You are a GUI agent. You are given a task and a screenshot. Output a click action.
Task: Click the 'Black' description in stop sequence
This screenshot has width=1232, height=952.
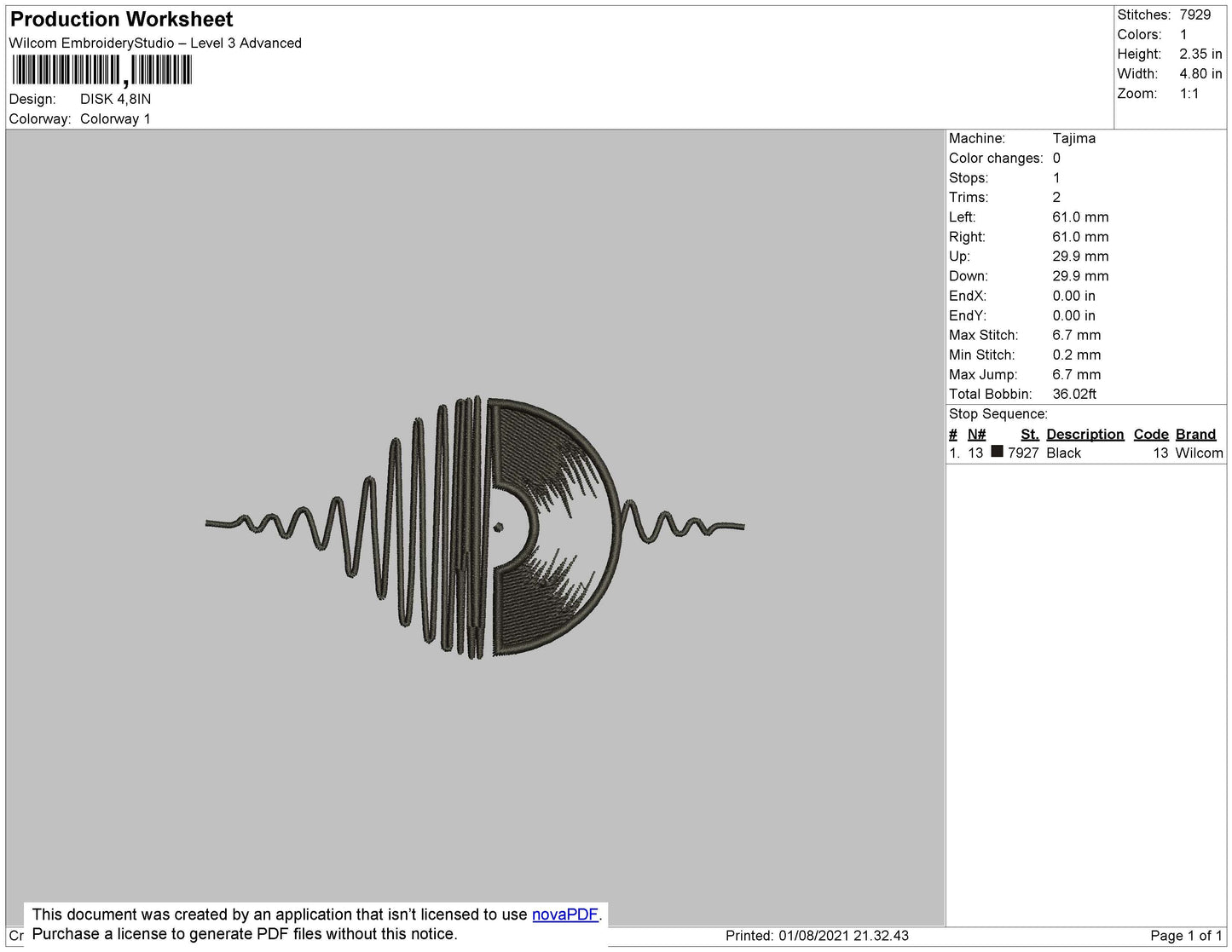pos(1064,453)
